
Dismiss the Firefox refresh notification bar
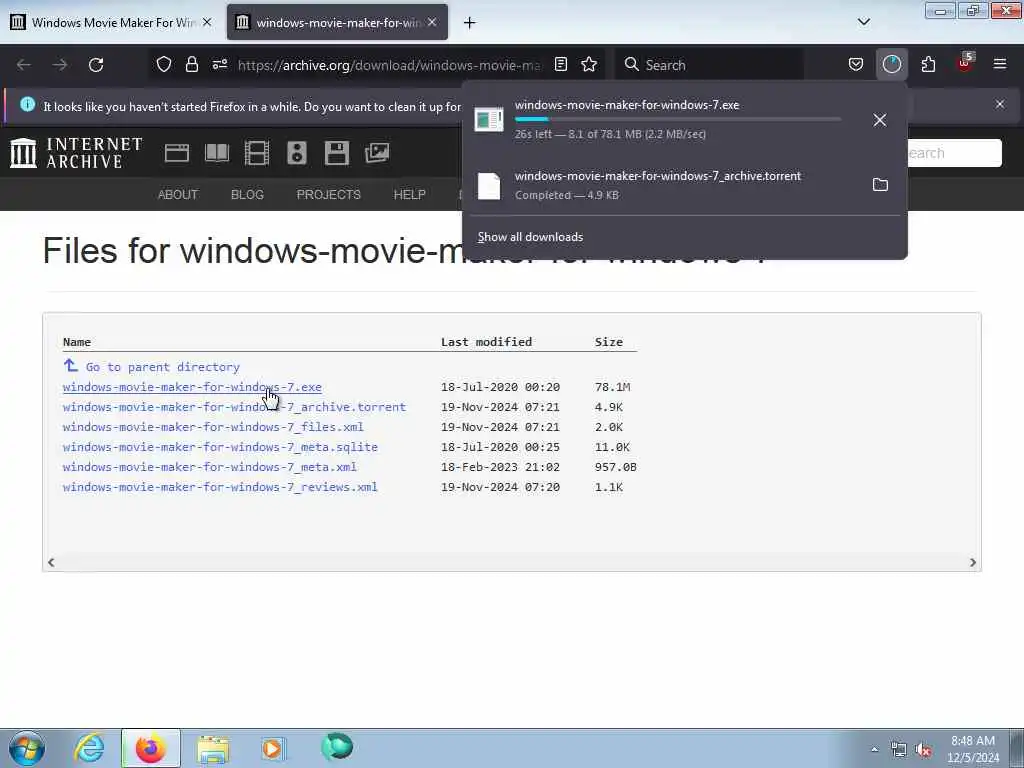(x=1000, y=104)
